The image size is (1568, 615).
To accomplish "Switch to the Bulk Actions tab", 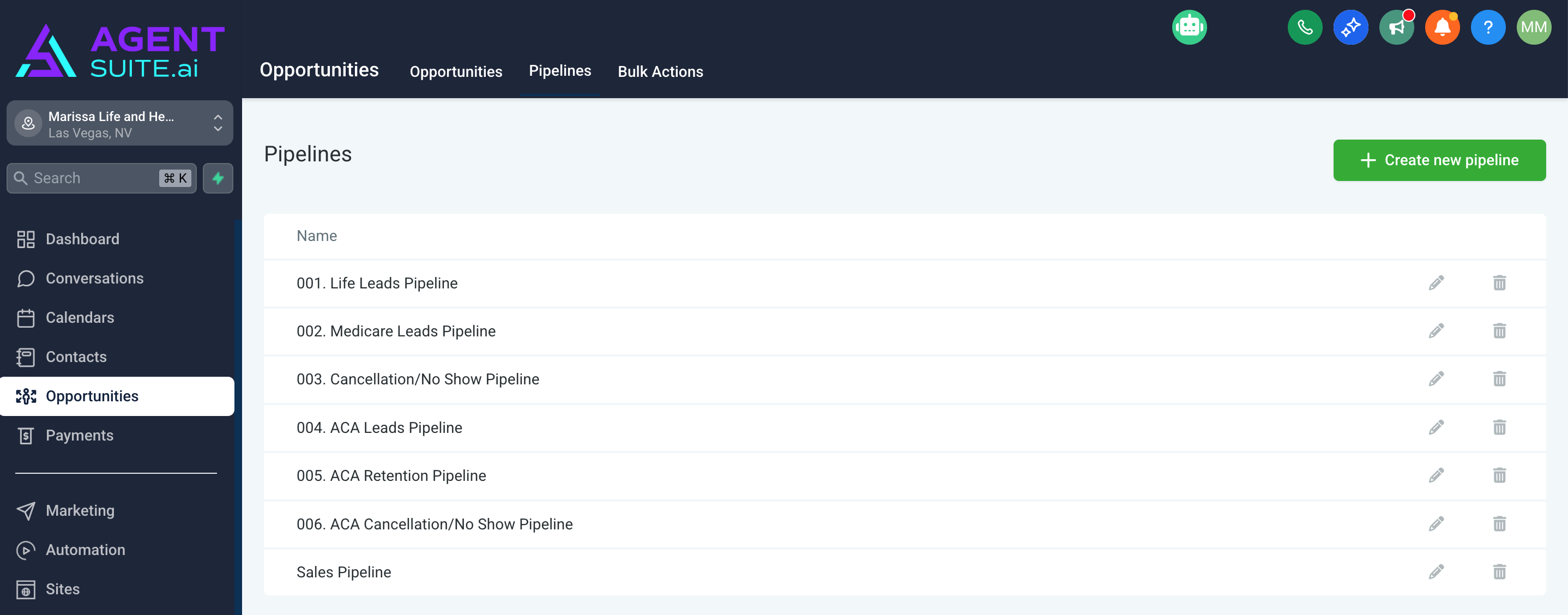I will (x=660, y=71).
